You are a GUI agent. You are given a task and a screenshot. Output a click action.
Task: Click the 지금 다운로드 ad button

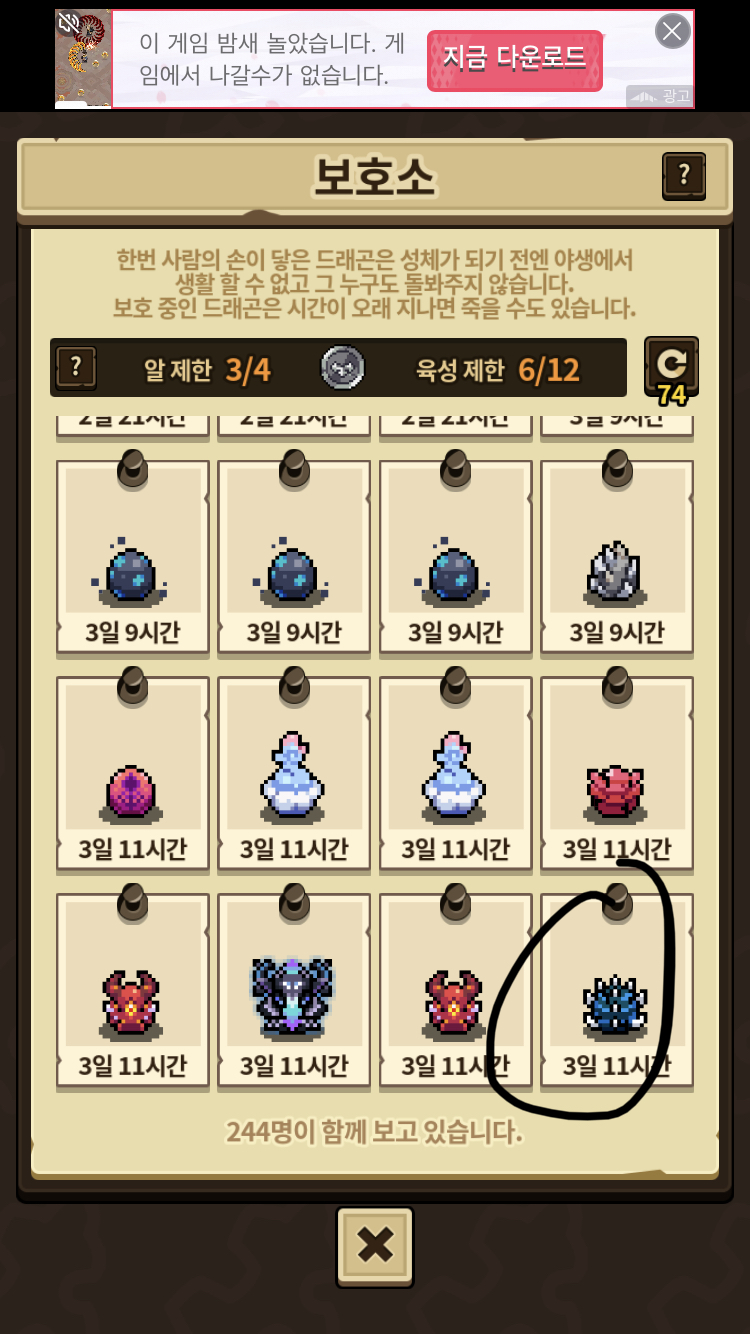coord(515,60)
